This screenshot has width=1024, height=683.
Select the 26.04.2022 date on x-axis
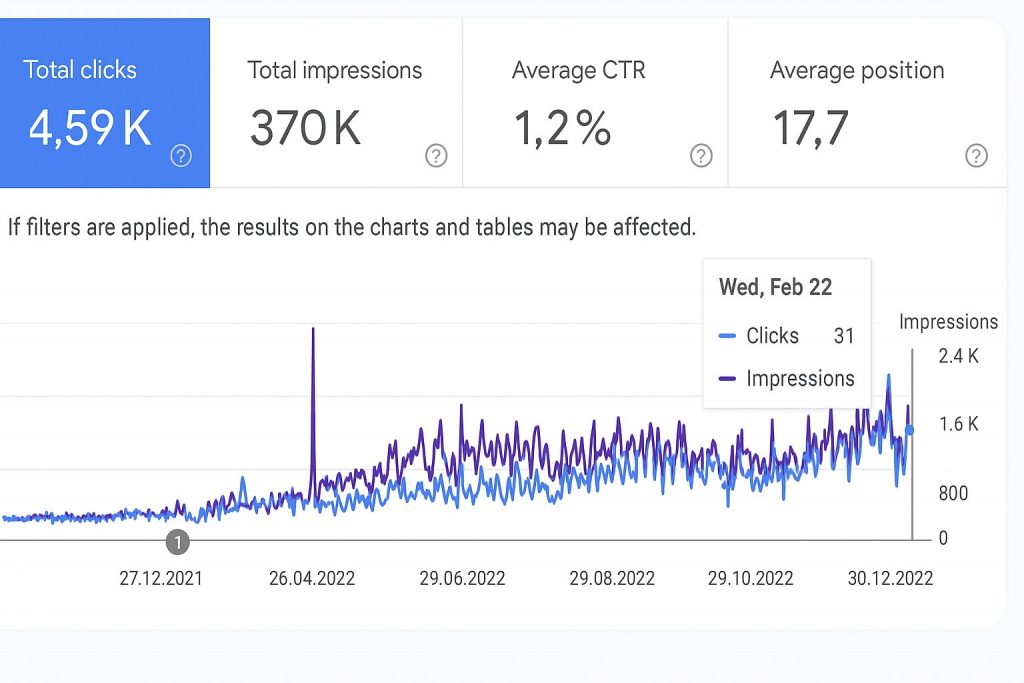pyautogui.click(x=312, y=579)
